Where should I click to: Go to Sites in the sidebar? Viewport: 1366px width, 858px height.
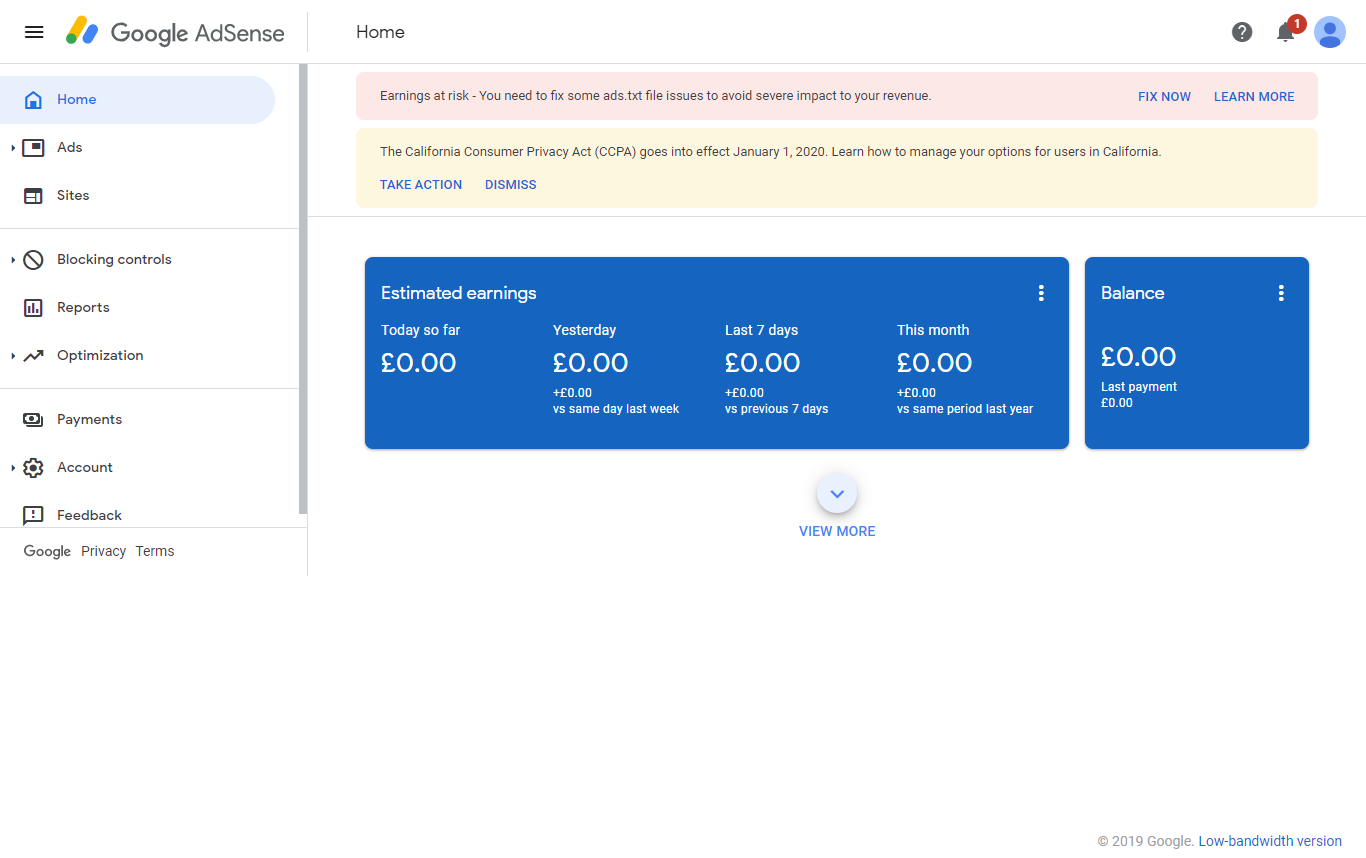73,196
